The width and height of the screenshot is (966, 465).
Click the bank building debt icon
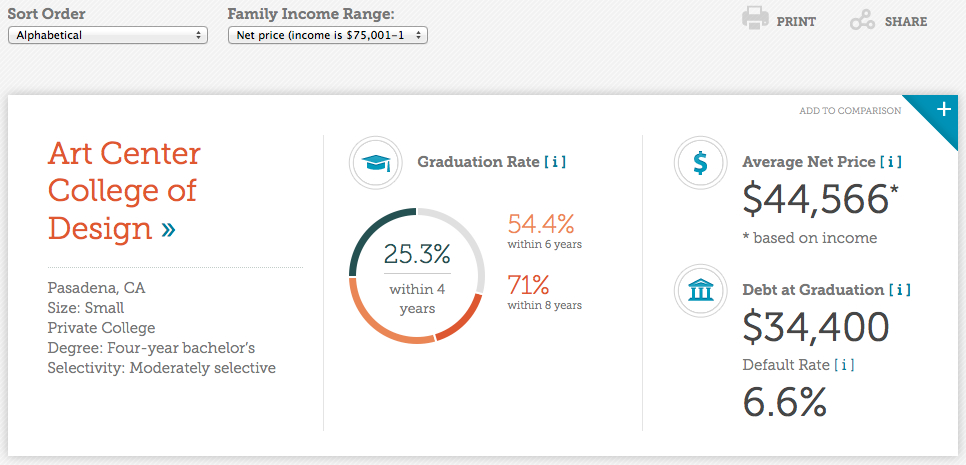tap(701, 290)
